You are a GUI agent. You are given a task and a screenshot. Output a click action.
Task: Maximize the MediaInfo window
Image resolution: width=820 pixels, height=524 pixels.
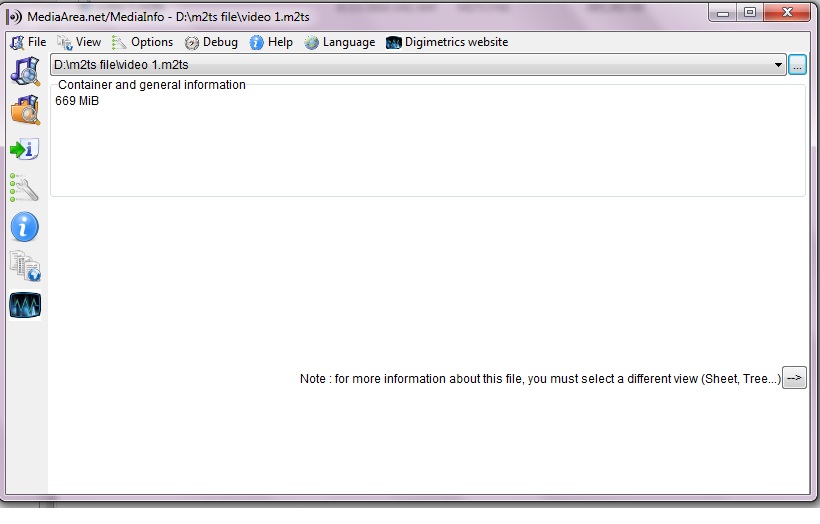[750, 13]
